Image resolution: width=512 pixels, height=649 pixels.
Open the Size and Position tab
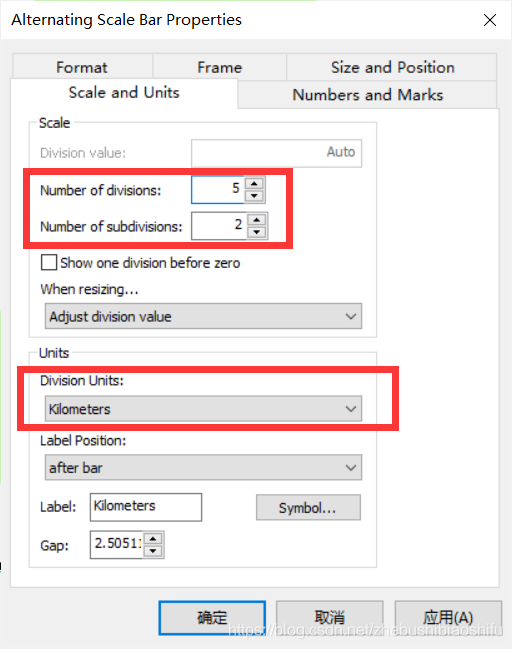(392, 67)
